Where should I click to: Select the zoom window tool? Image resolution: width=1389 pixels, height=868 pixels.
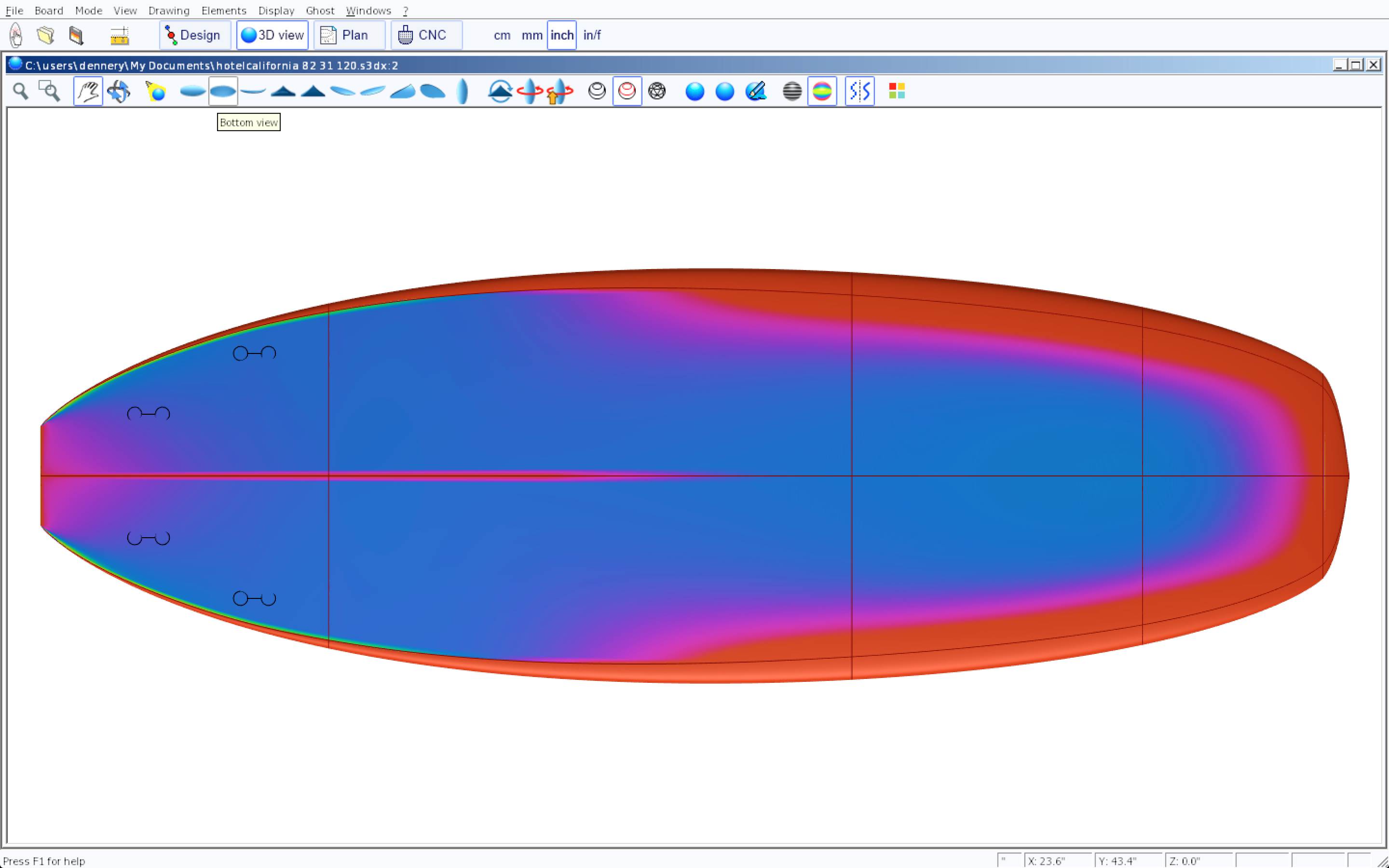point(49,91)
